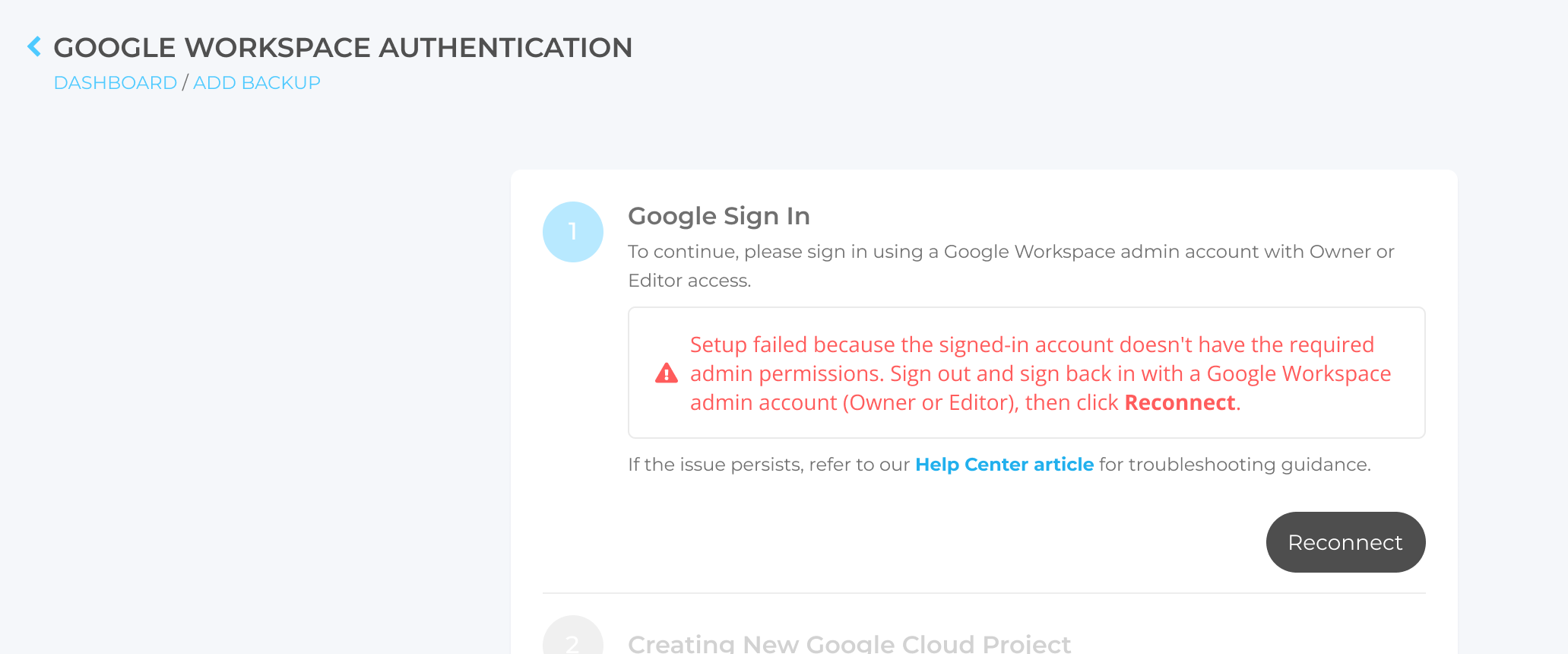Open the Help Center article link

(1004, 465)
